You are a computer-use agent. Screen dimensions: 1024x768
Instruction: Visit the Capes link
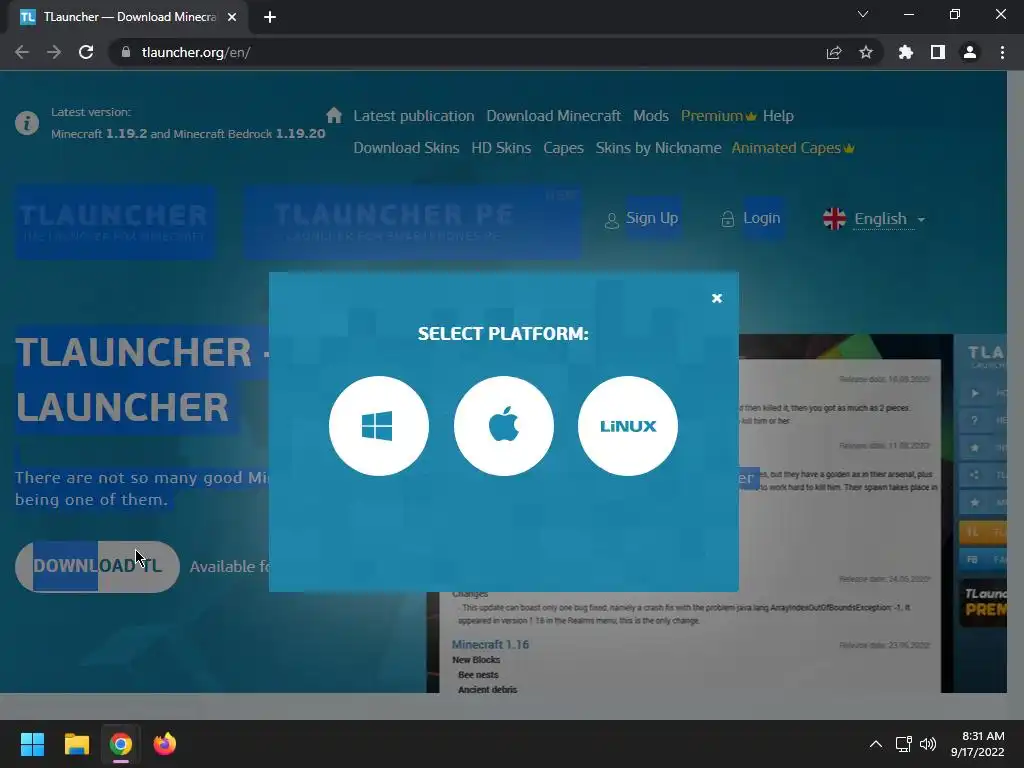[563, 148]
